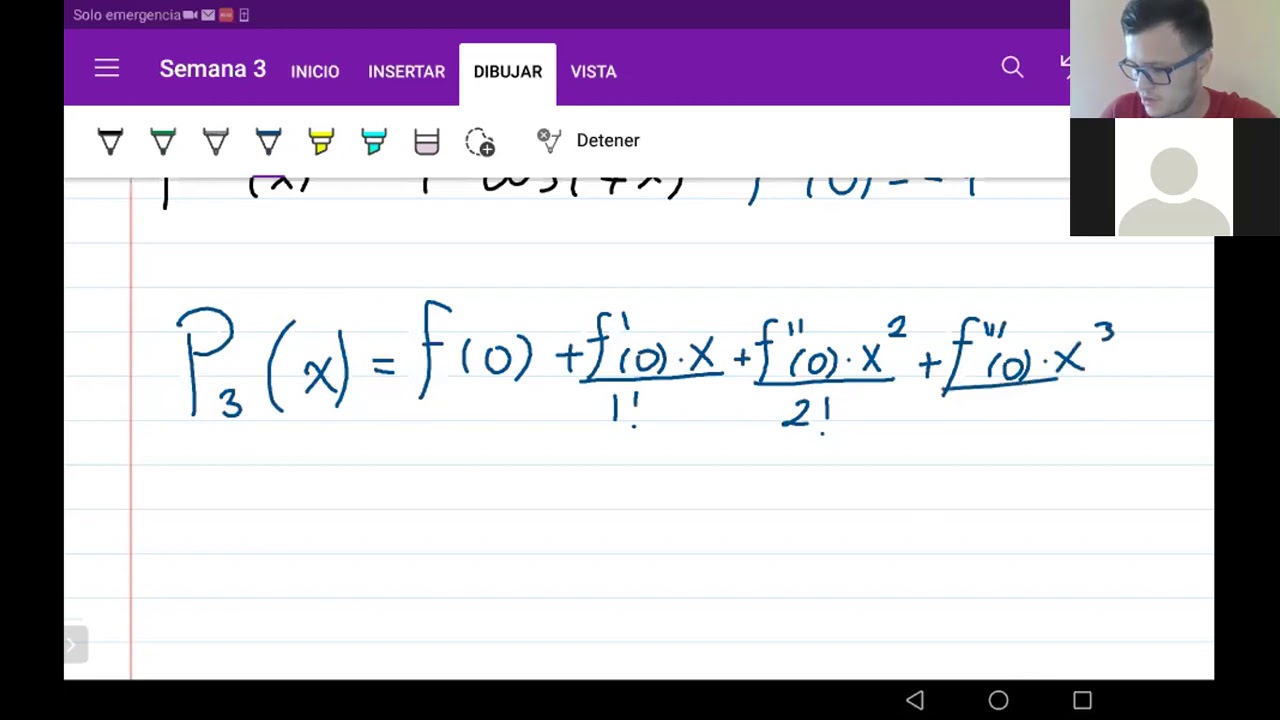This screenshot has width=1280, height=720.
Task: Click the screen recording status icon
Action: [190, 15]
